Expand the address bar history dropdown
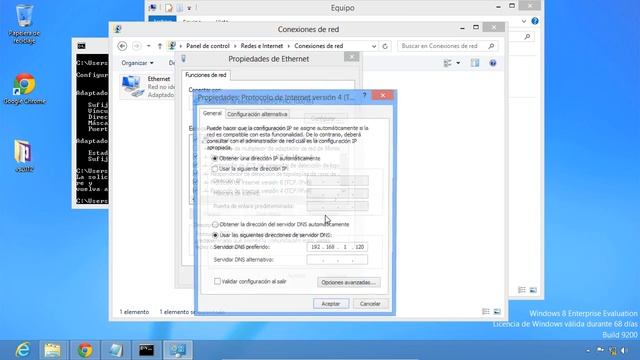This screenshot has height=360, width=640. click(x=374, y=46)
